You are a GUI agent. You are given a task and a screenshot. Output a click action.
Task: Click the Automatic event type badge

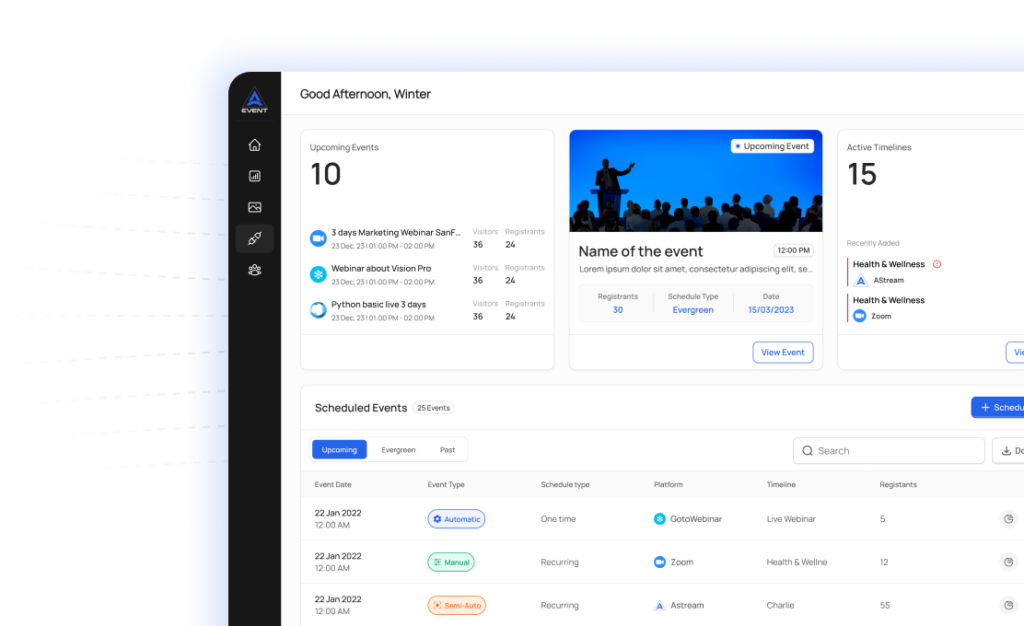pyautogui.click(x=456, y=519)
